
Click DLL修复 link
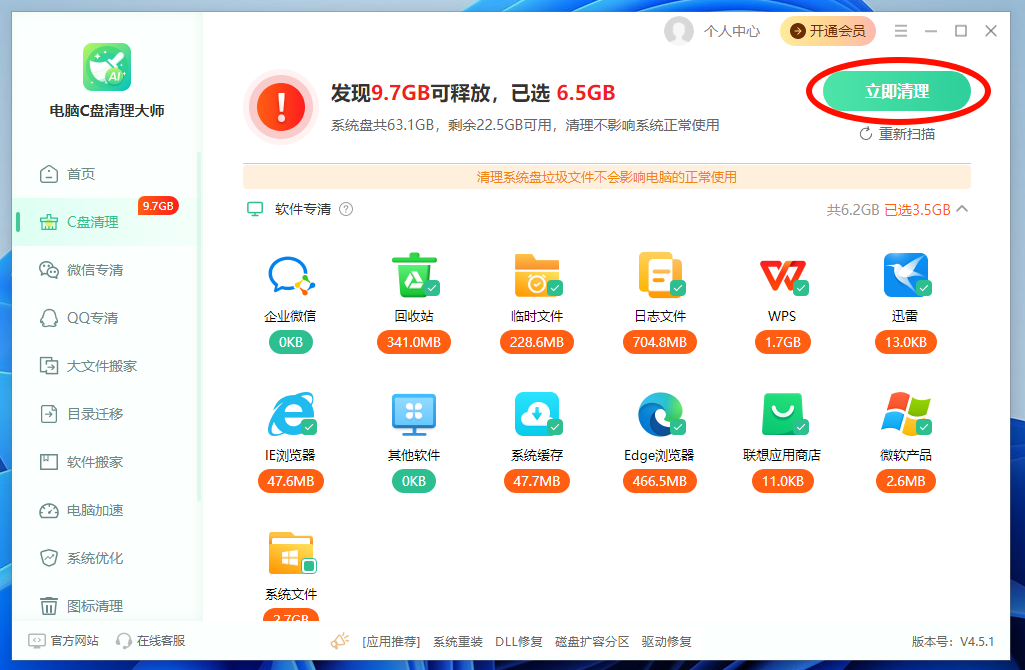point(518,642)
